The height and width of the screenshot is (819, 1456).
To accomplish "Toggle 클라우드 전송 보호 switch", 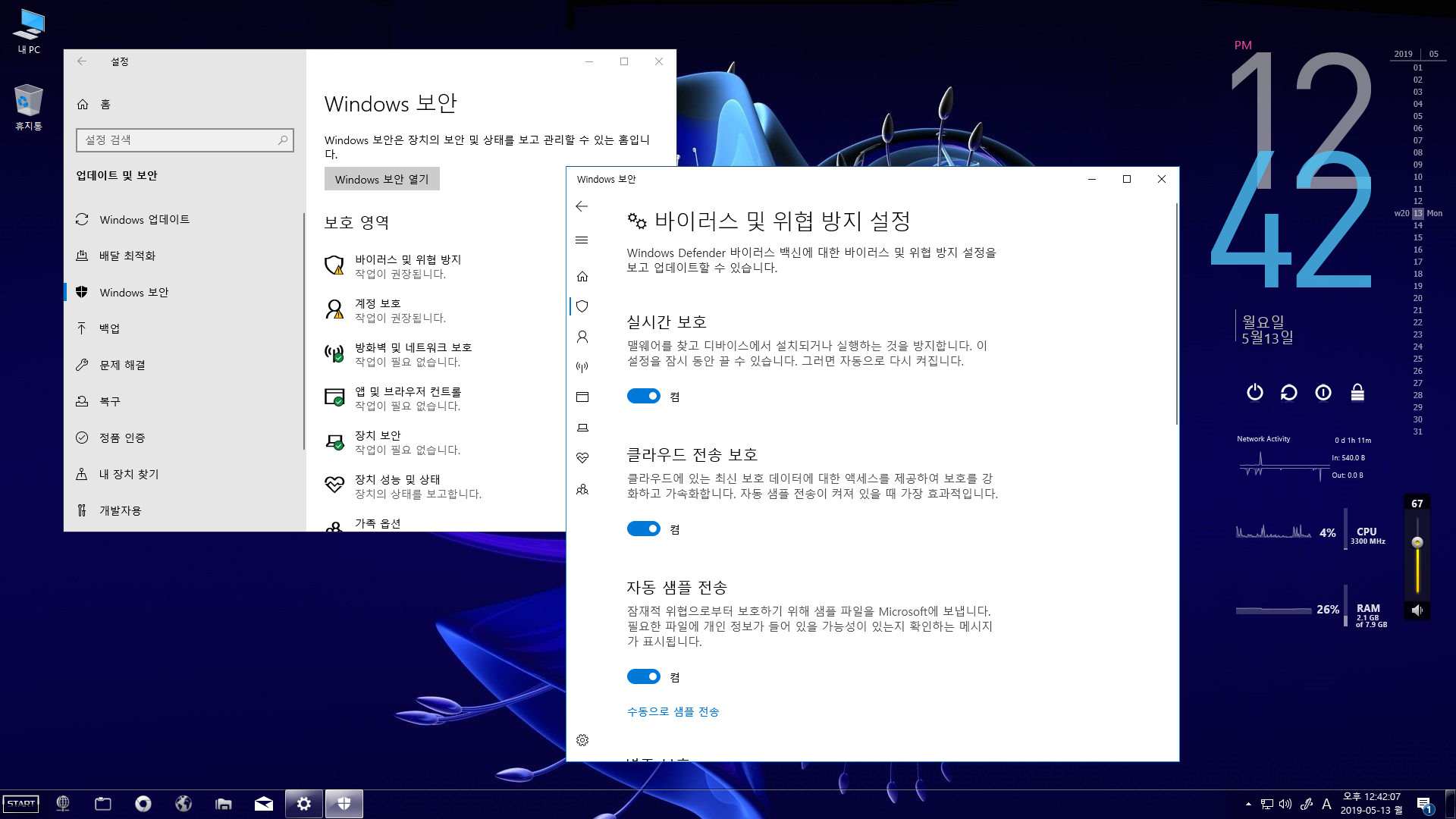I will pyautogui.click(x=644, y=529).
